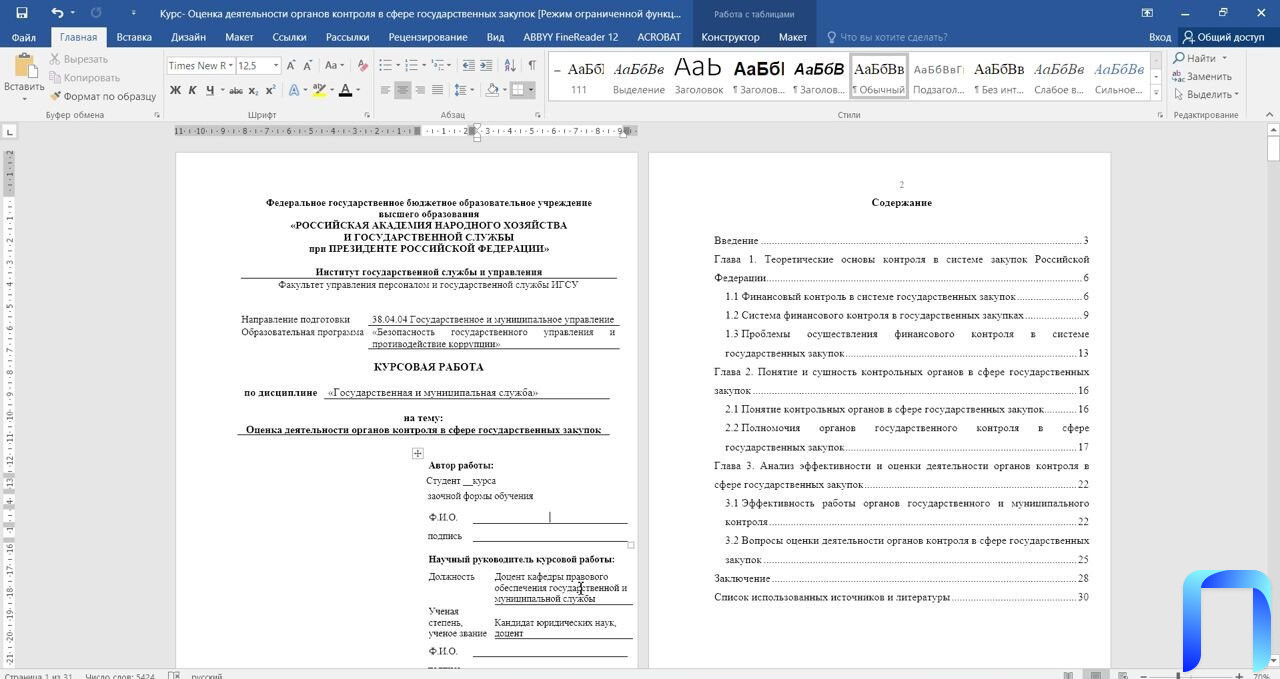This screenshot has width=1280, height=679.
Task: Toggle superscript x² formatting
Action: click(270, 90)
